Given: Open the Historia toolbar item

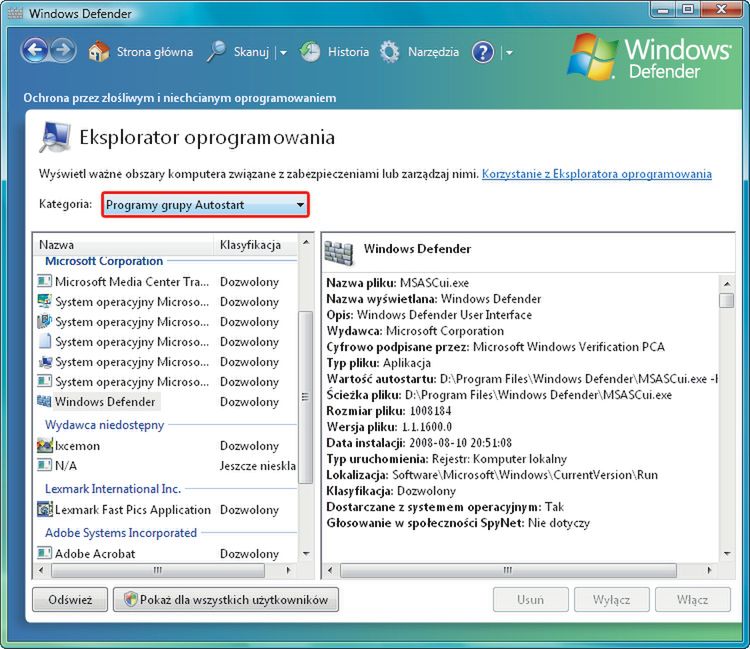Looking at the screenshot, I should click(x=348, y=52).
